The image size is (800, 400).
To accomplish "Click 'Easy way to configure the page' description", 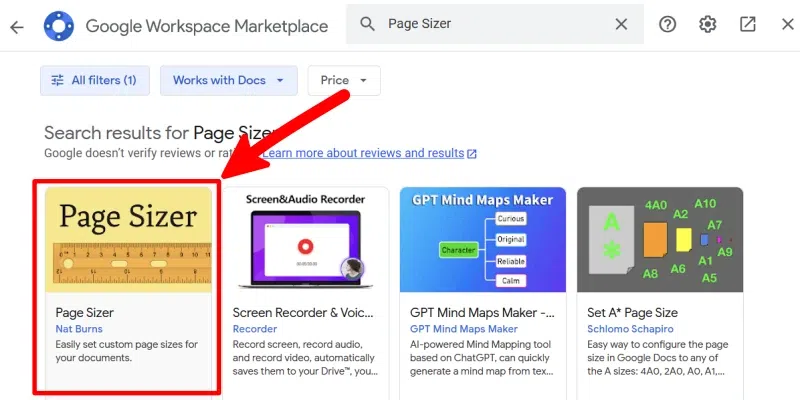I will coord(658,358).
